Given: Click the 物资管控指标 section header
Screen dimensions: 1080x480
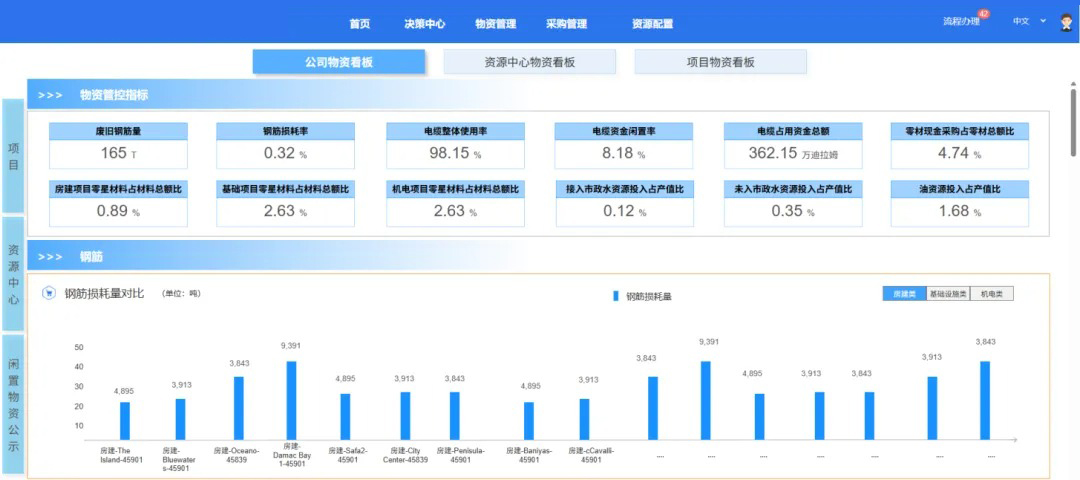Looking at the screenshot, I should 114,95.
